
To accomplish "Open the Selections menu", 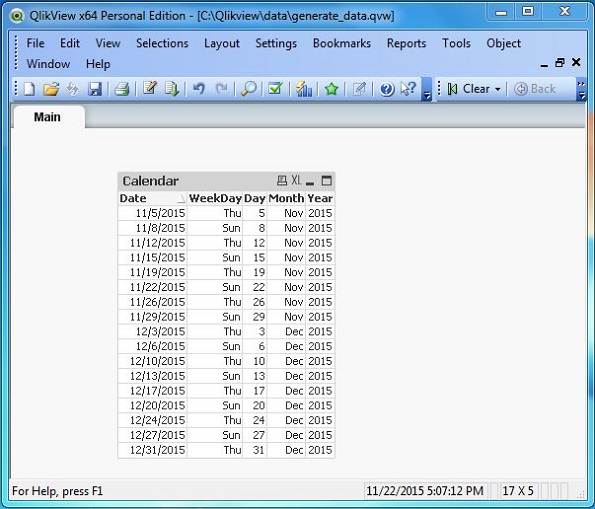I will 162,43.
